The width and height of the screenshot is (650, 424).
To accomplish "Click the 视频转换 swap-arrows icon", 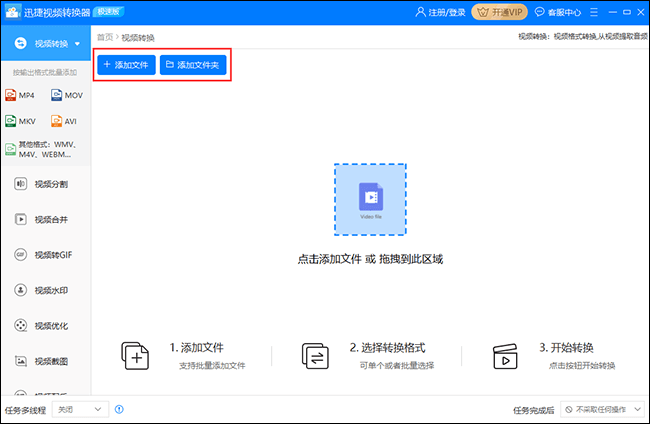I will tap(20, 43).
